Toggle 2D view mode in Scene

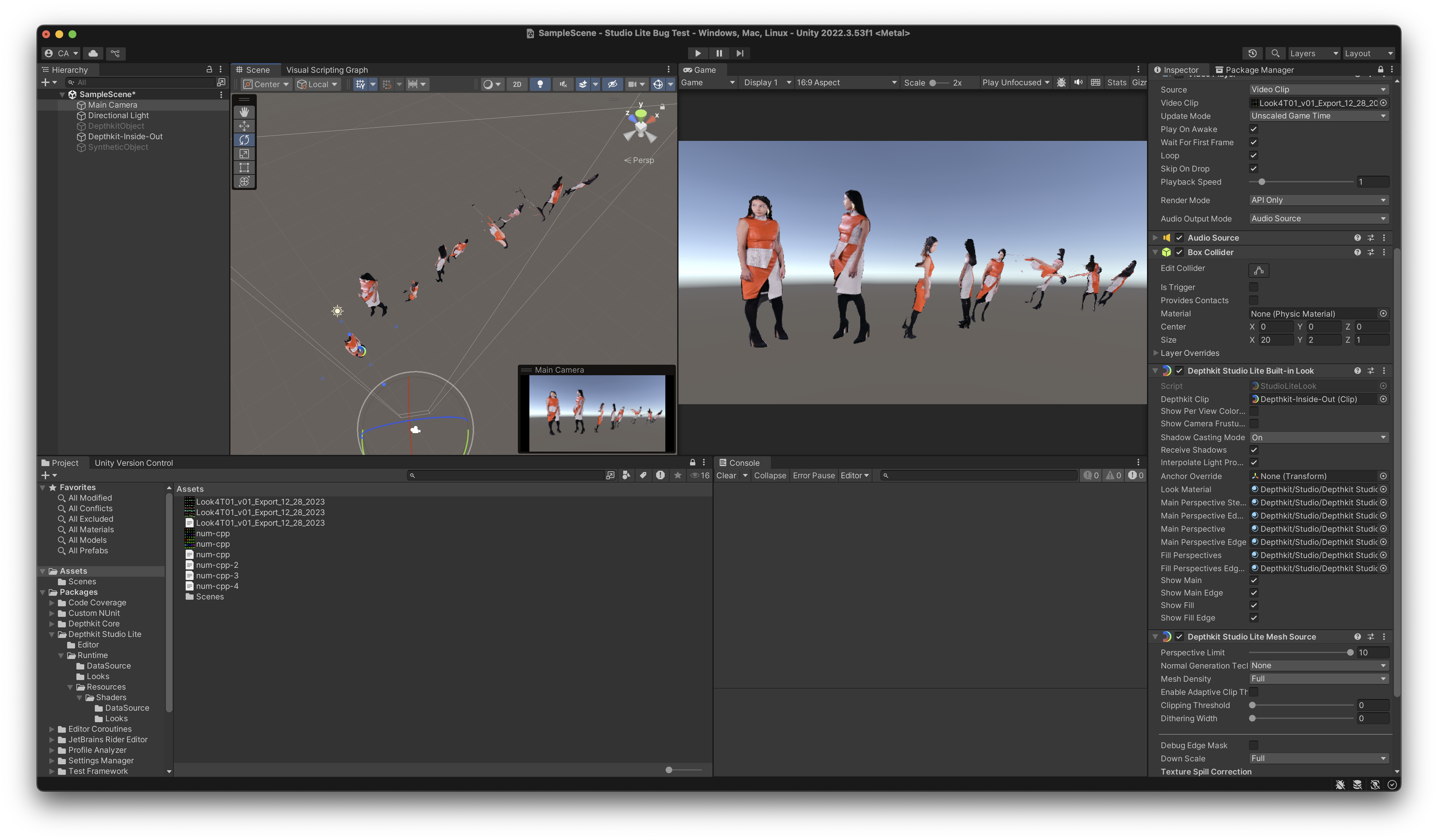pyautogui.click(x=517, y=85)
